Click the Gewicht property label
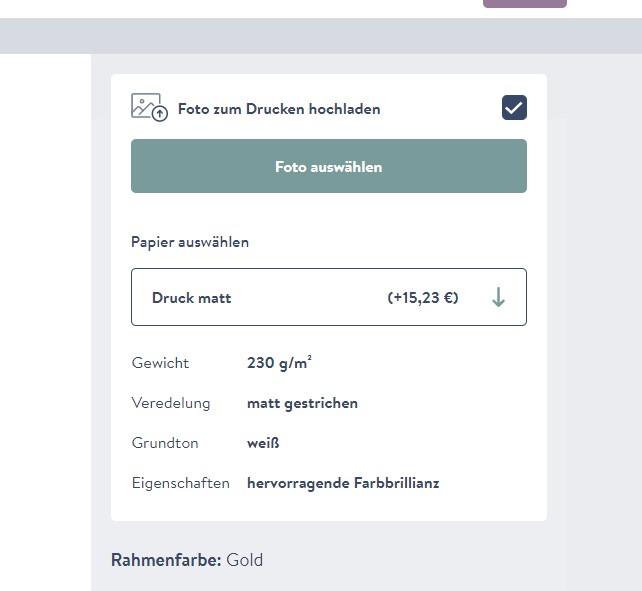Image resolution: width=642 pixels, height=591 pixels. [x=160, y=363]
